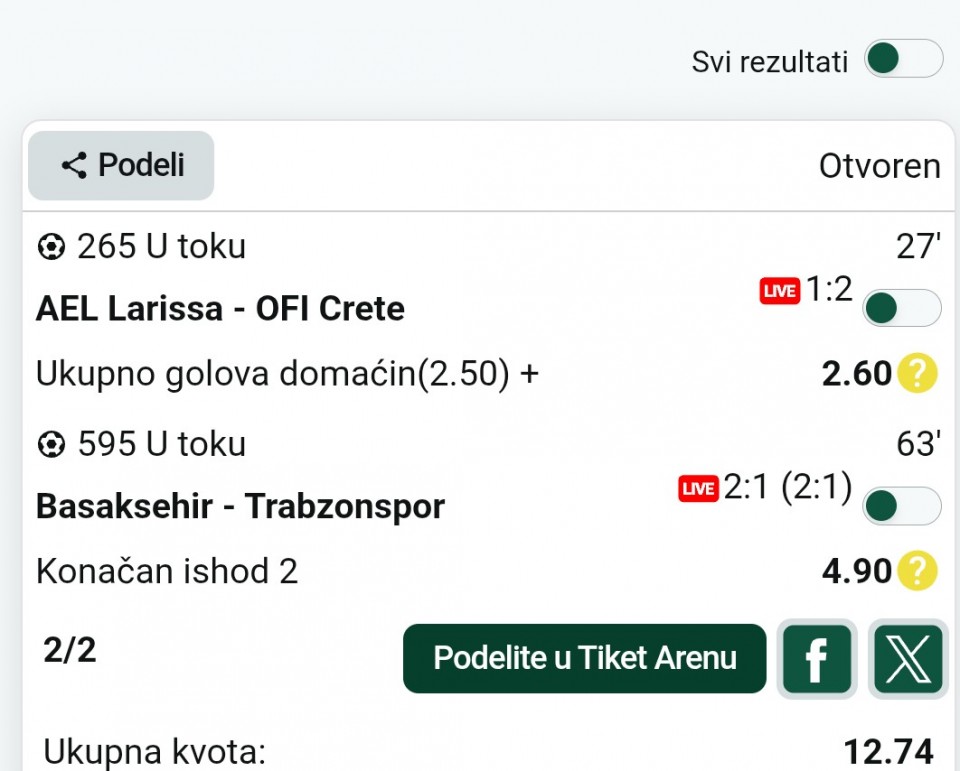960x771 pixels.
Task: Open the Basaksehir - Trabzonspor match
Action: (240, 507)
